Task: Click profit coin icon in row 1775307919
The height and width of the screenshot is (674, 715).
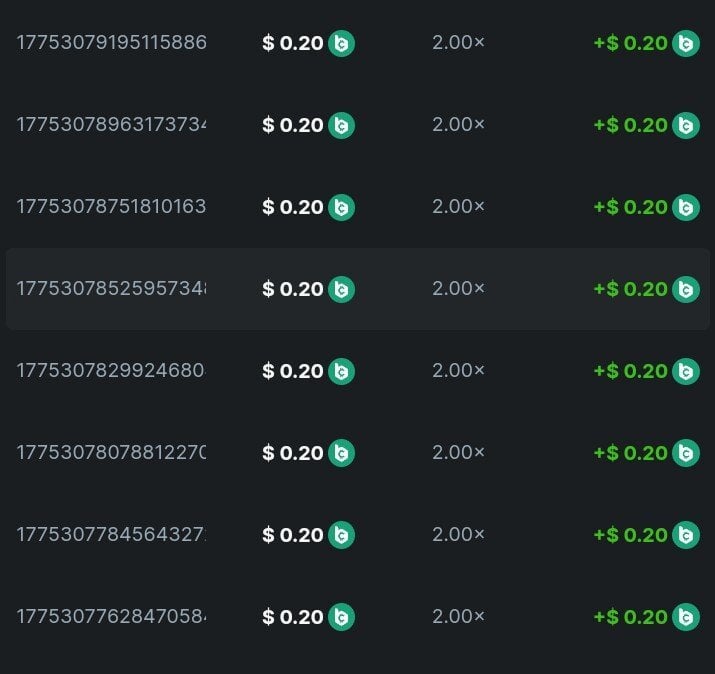Action: [x=685, y=43]
